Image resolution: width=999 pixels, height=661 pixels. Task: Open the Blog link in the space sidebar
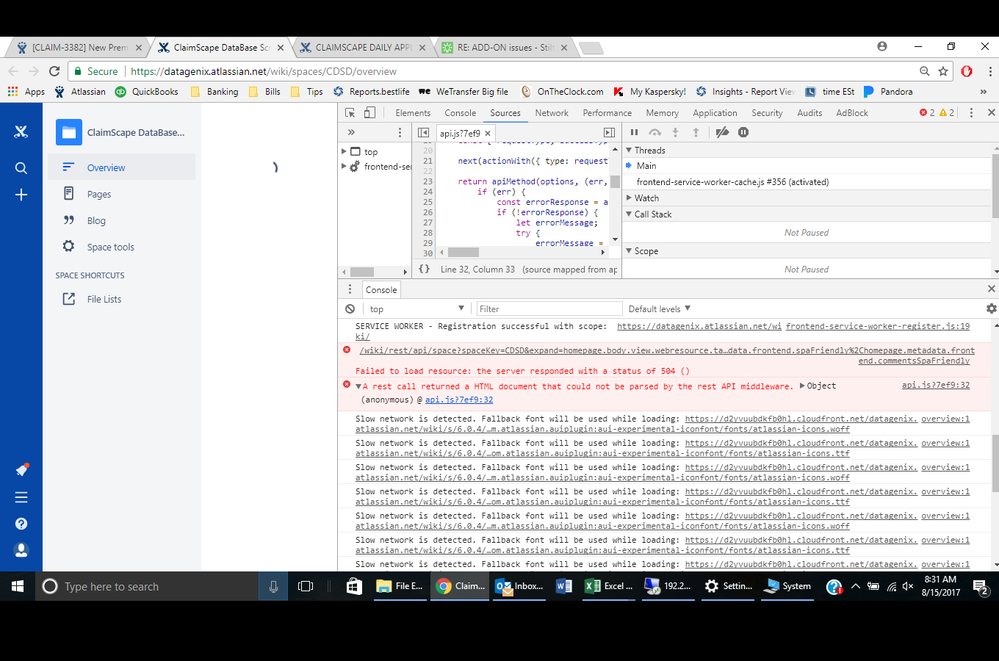[96, 221]
